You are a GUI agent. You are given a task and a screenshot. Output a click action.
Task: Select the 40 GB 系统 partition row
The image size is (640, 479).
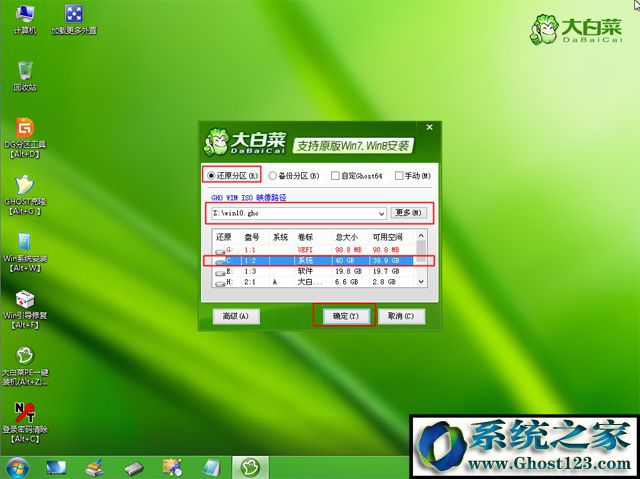click(314, 260)
